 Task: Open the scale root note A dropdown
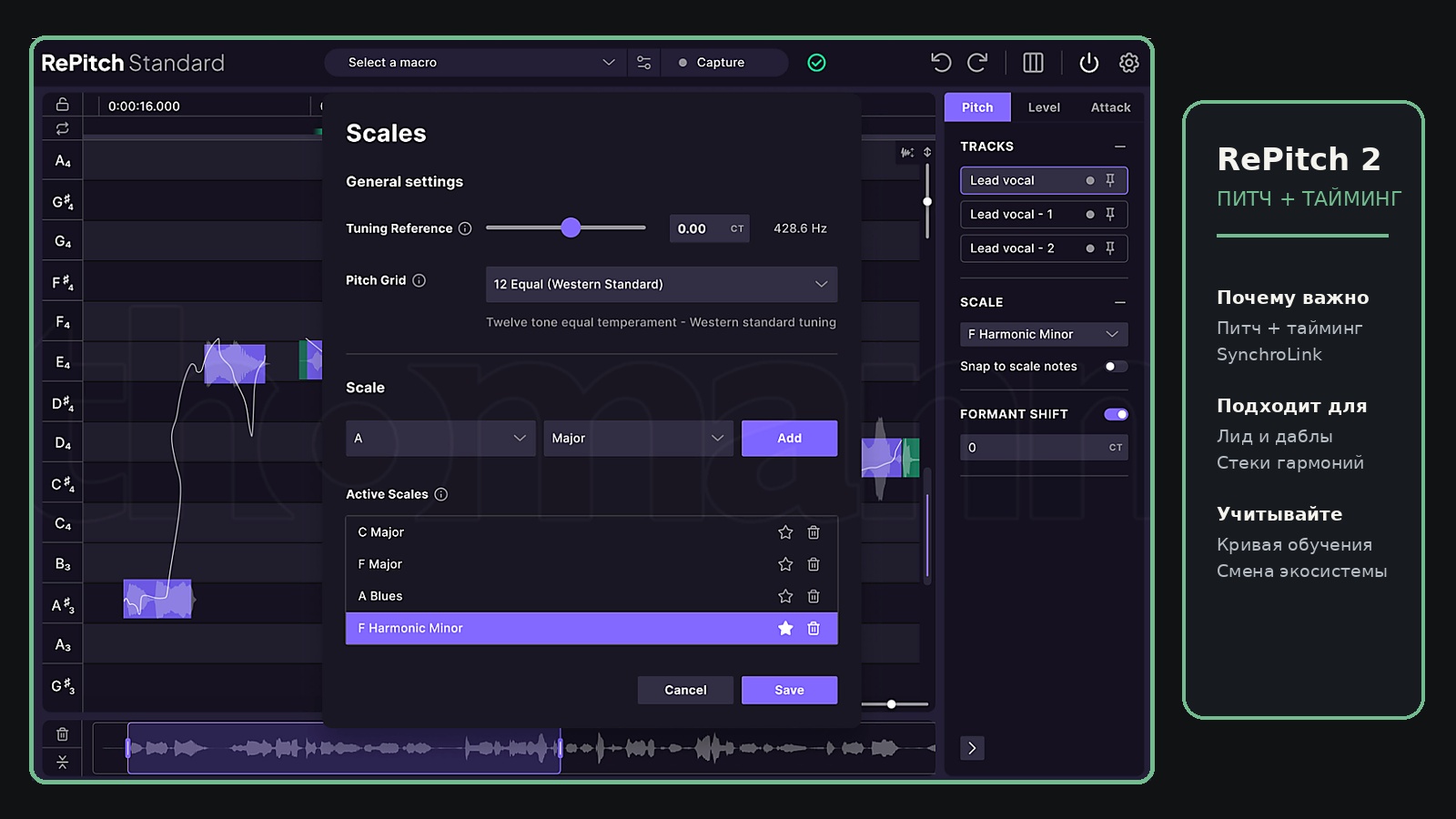pyautogui.click(x=440, y=438)
